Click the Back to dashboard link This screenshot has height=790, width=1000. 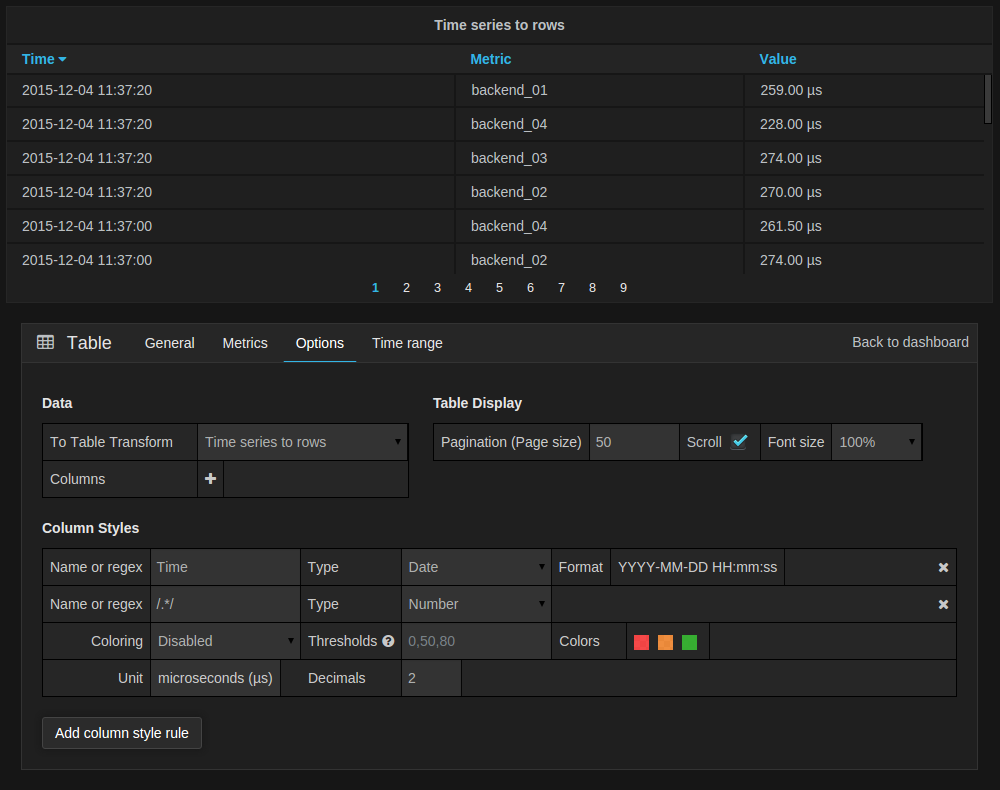coord(910,342)
